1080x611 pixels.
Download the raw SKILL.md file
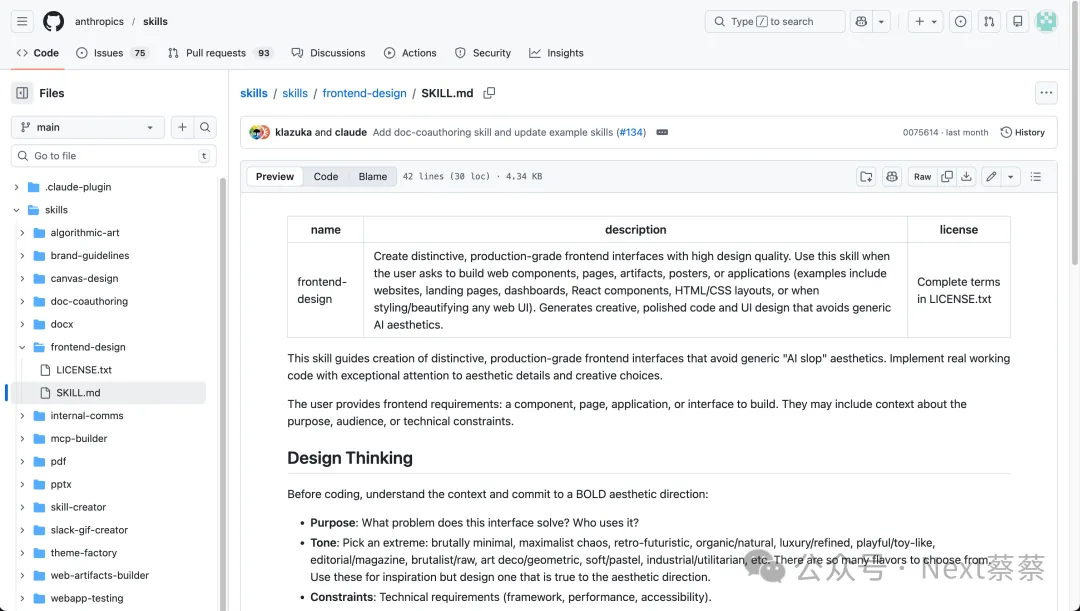(x=966, y=177)
